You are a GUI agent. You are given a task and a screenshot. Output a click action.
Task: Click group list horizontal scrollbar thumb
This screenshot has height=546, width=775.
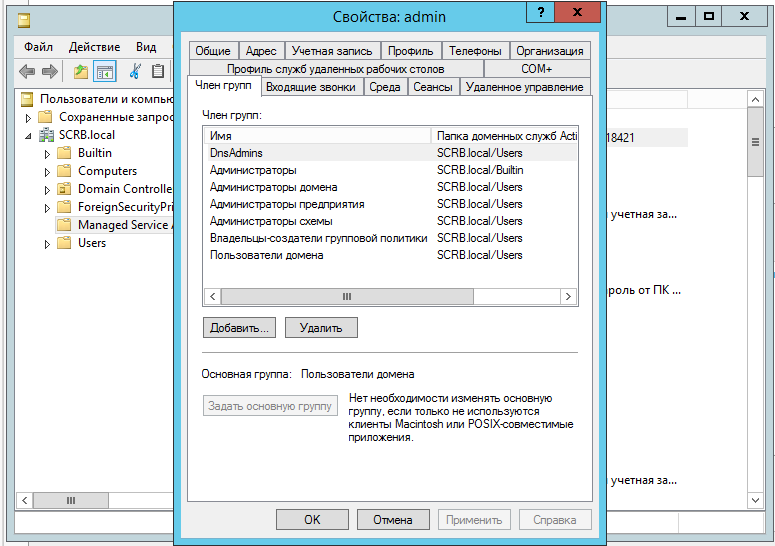click(347, 296)
